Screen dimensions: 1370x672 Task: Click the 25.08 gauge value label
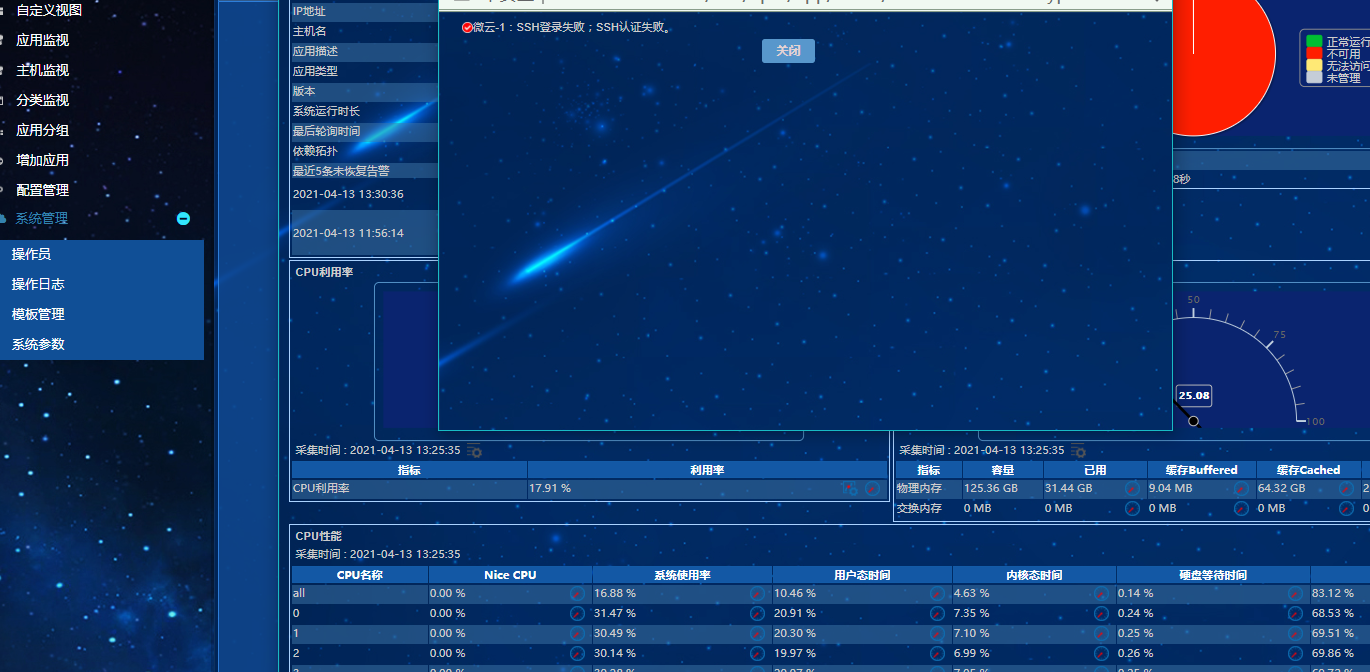(x=1194, y=395)
